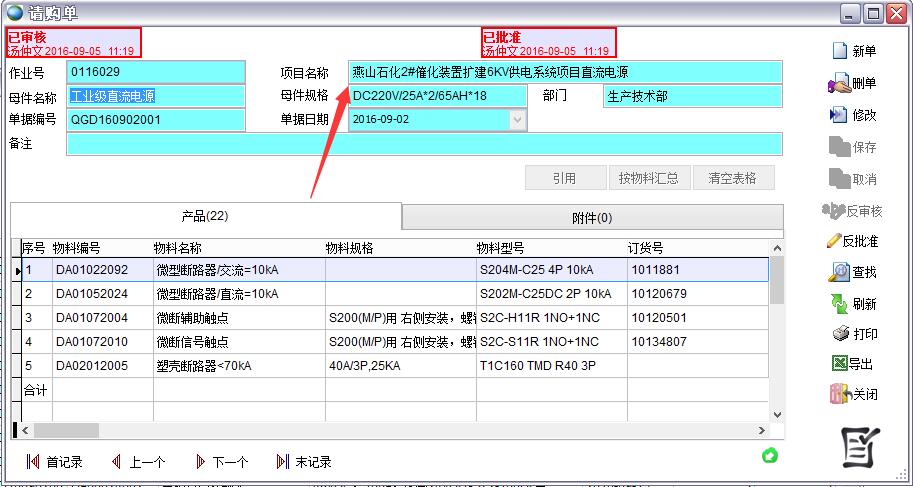Click the 新单 (new order) icon
Viewport: 913px width, 487px height.
(x=838, y=51)
